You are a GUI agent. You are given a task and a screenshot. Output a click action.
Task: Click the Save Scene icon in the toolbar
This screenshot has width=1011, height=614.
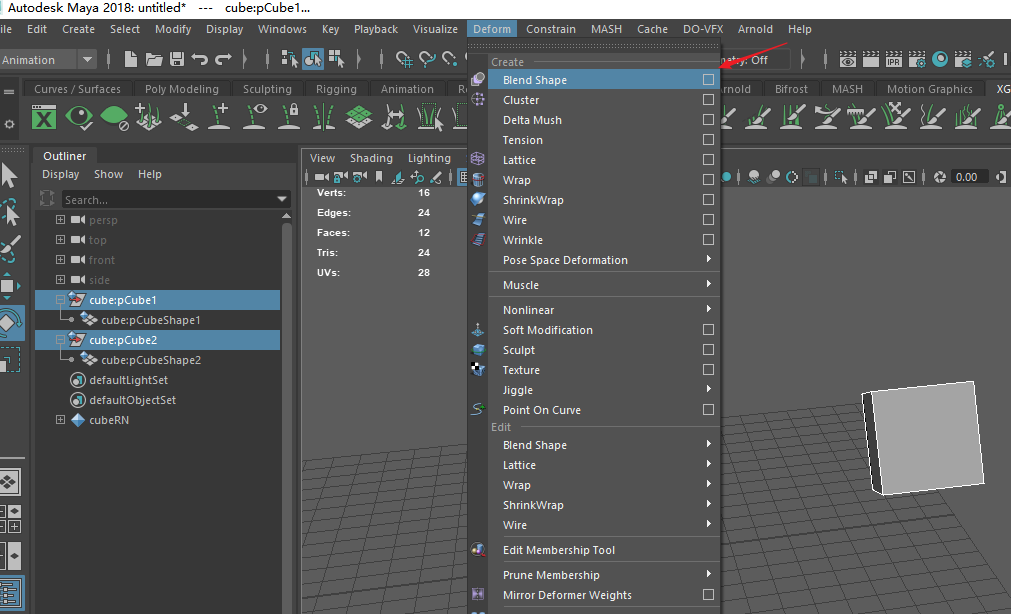(x=177, y=60)
